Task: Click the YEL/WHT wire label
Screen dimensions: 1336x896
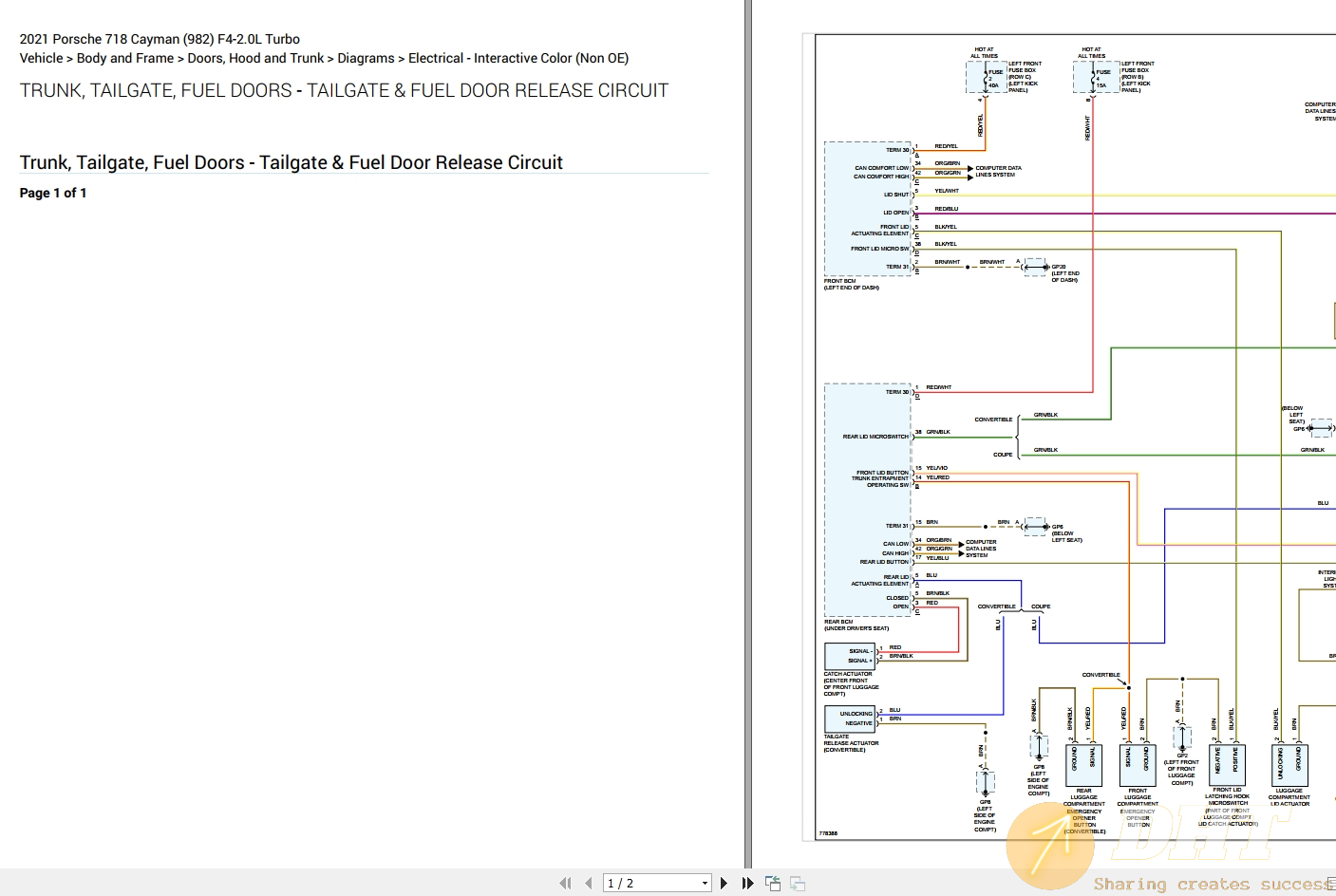Action: pyautogui.click(x=947, y=191)
